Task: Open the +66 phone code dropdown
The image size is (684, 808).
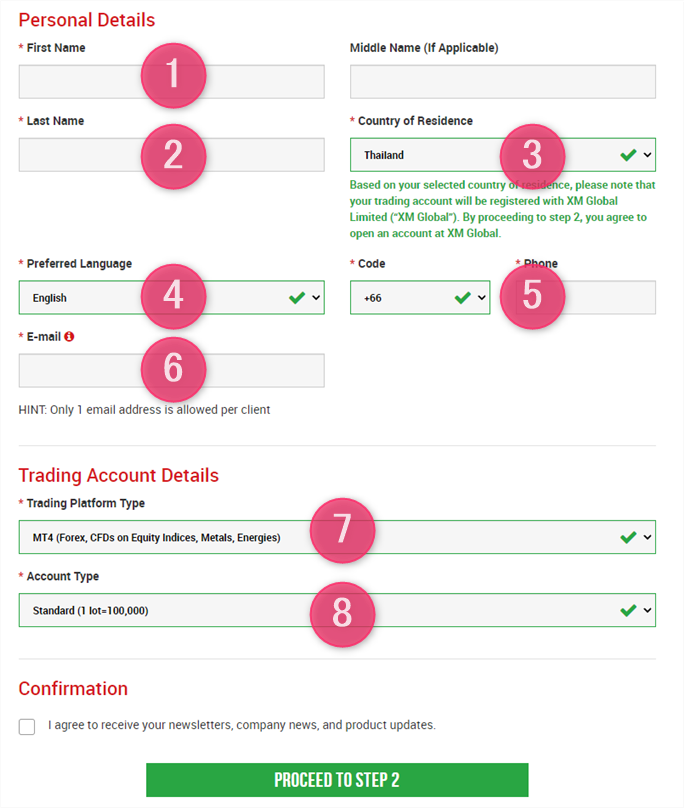Action: tap(419, 298)
